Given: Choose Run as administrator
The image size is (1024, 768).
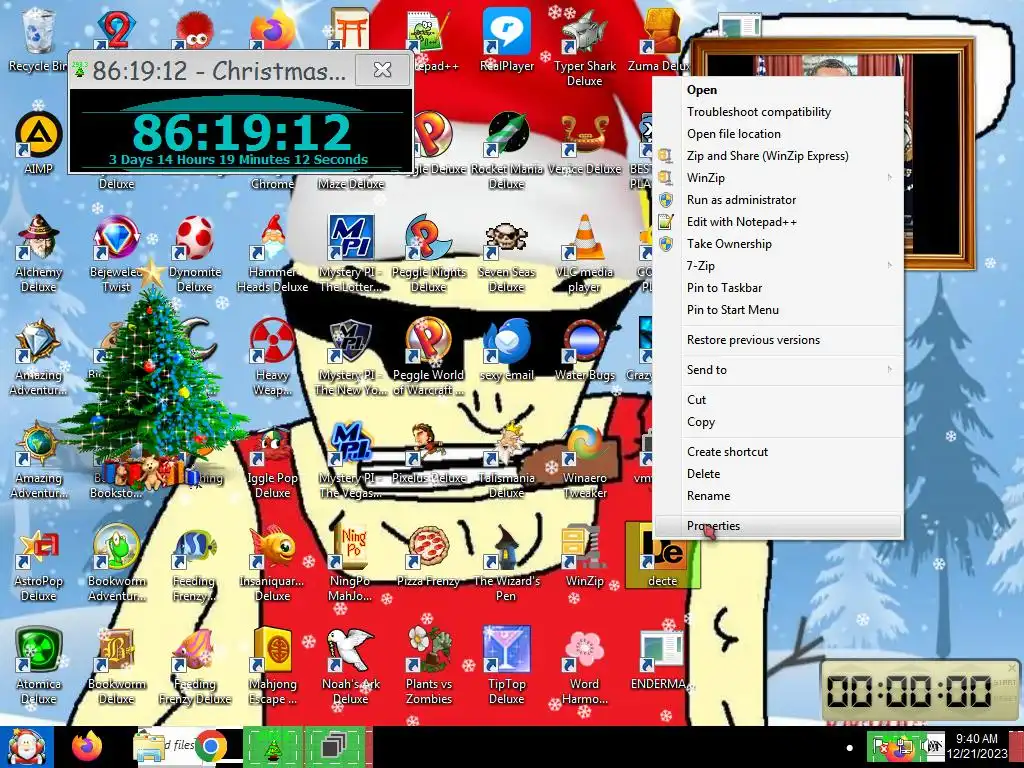Looking at the screenshot, I should pos(778,200).
